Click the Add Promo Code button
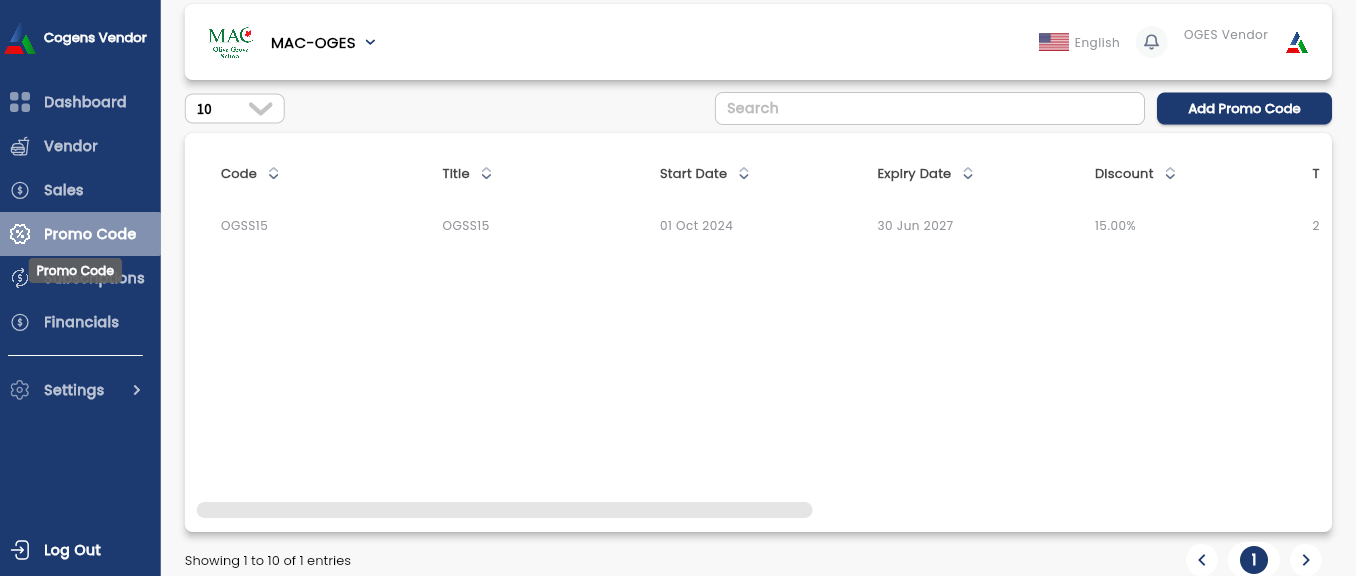 [x=1244, y=108]
